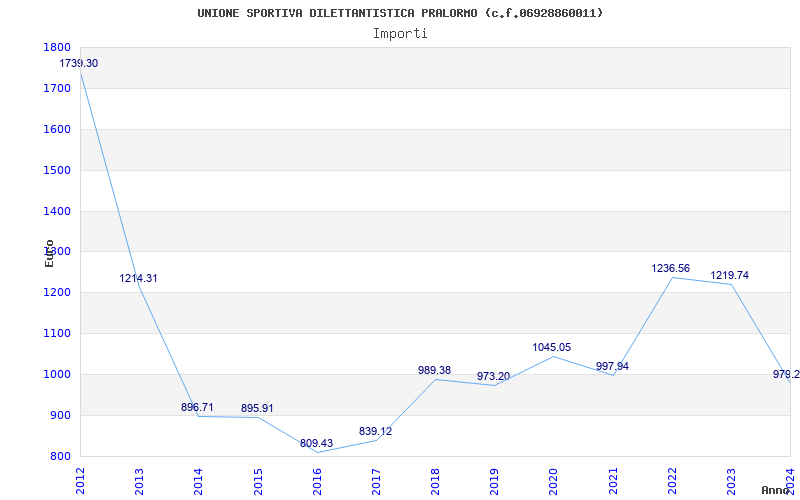Viewport: 800px width, 500px height.
Task: Select the 896.71 data label
Action: (x=197, y=408)
